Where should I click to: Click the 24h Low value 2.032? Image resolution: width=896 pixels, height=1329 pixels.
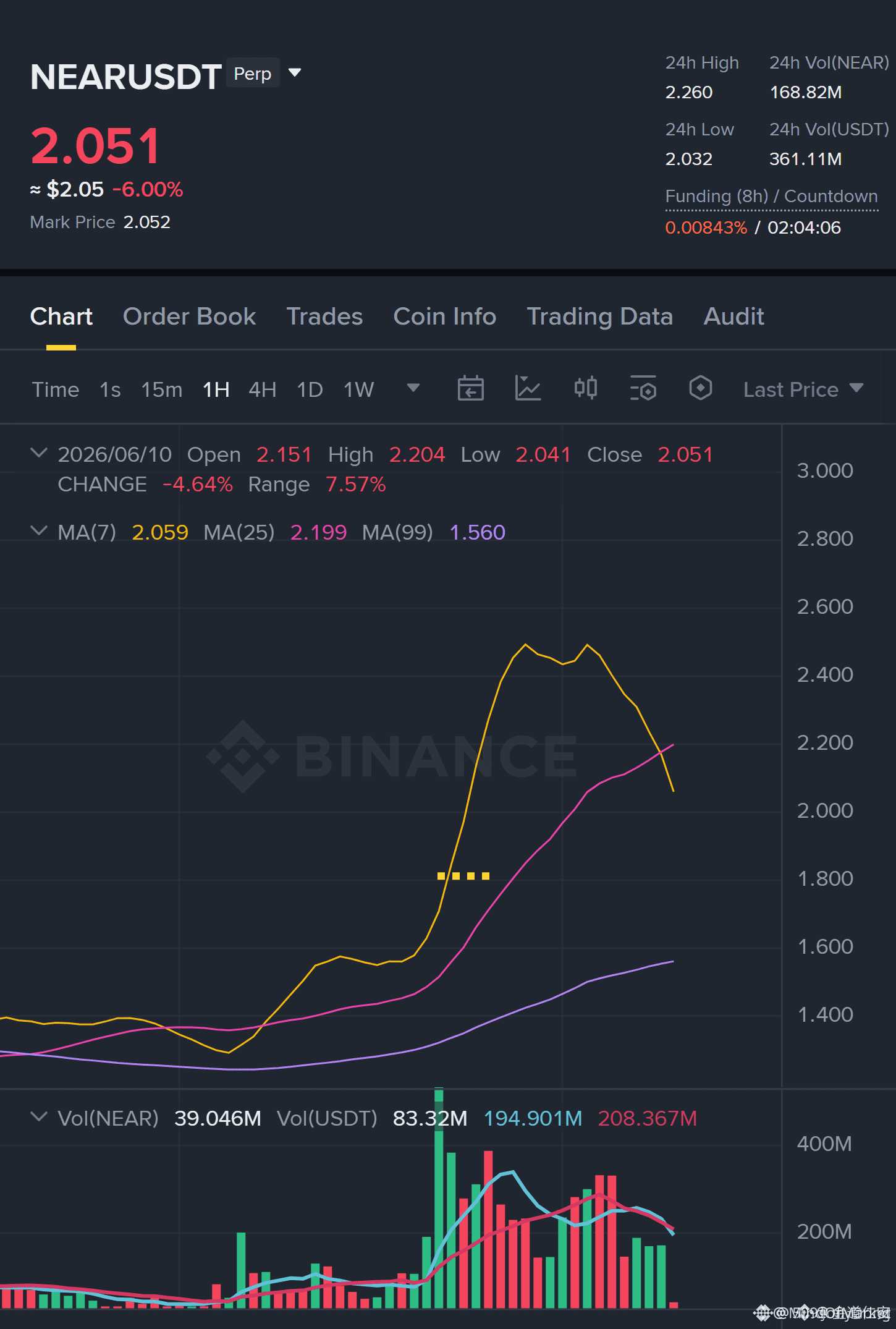[x=689, y=159]
